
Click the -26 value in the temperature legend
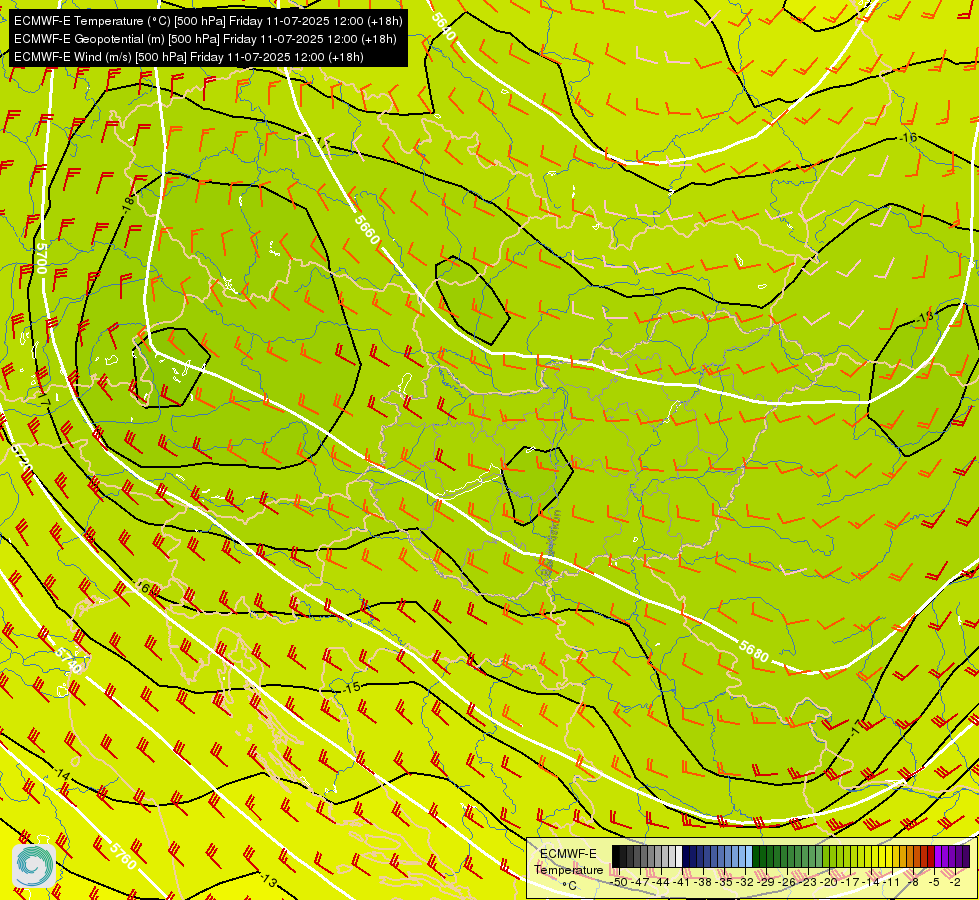[787, 882]
